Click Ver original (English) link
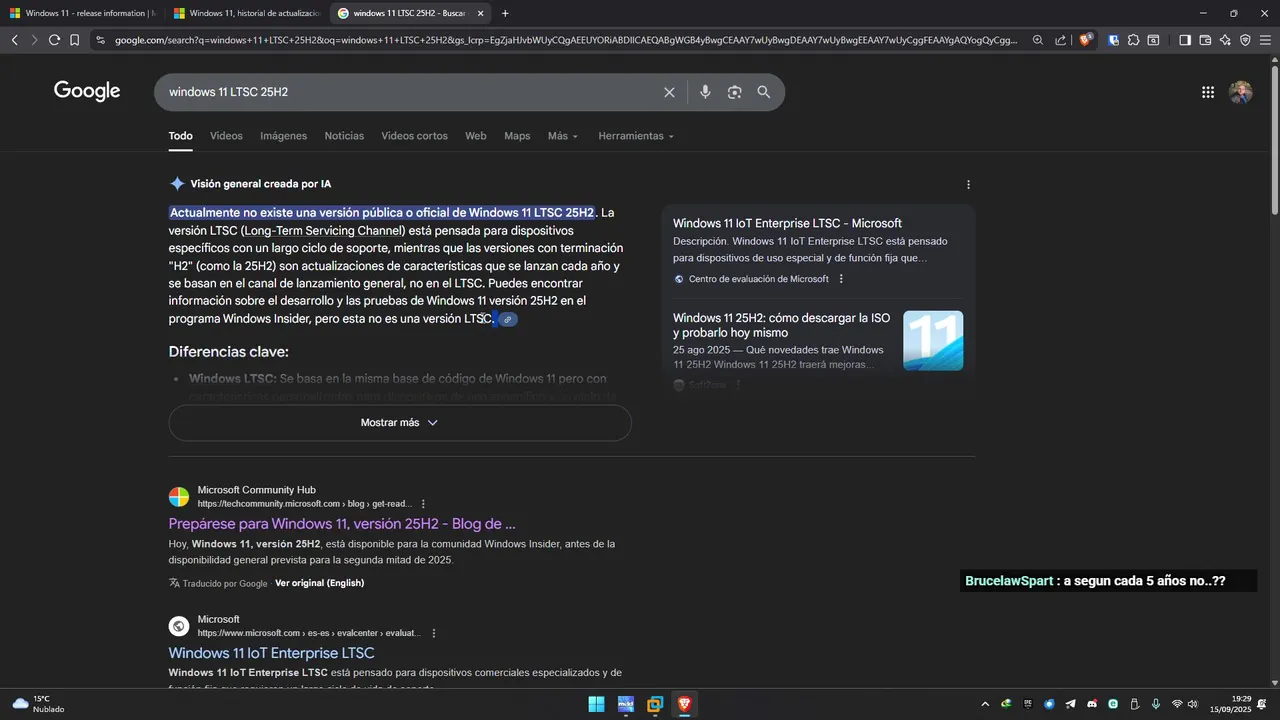Image resolution: width=1280 pixels, height=720 pixels. (x=319, y=583)
